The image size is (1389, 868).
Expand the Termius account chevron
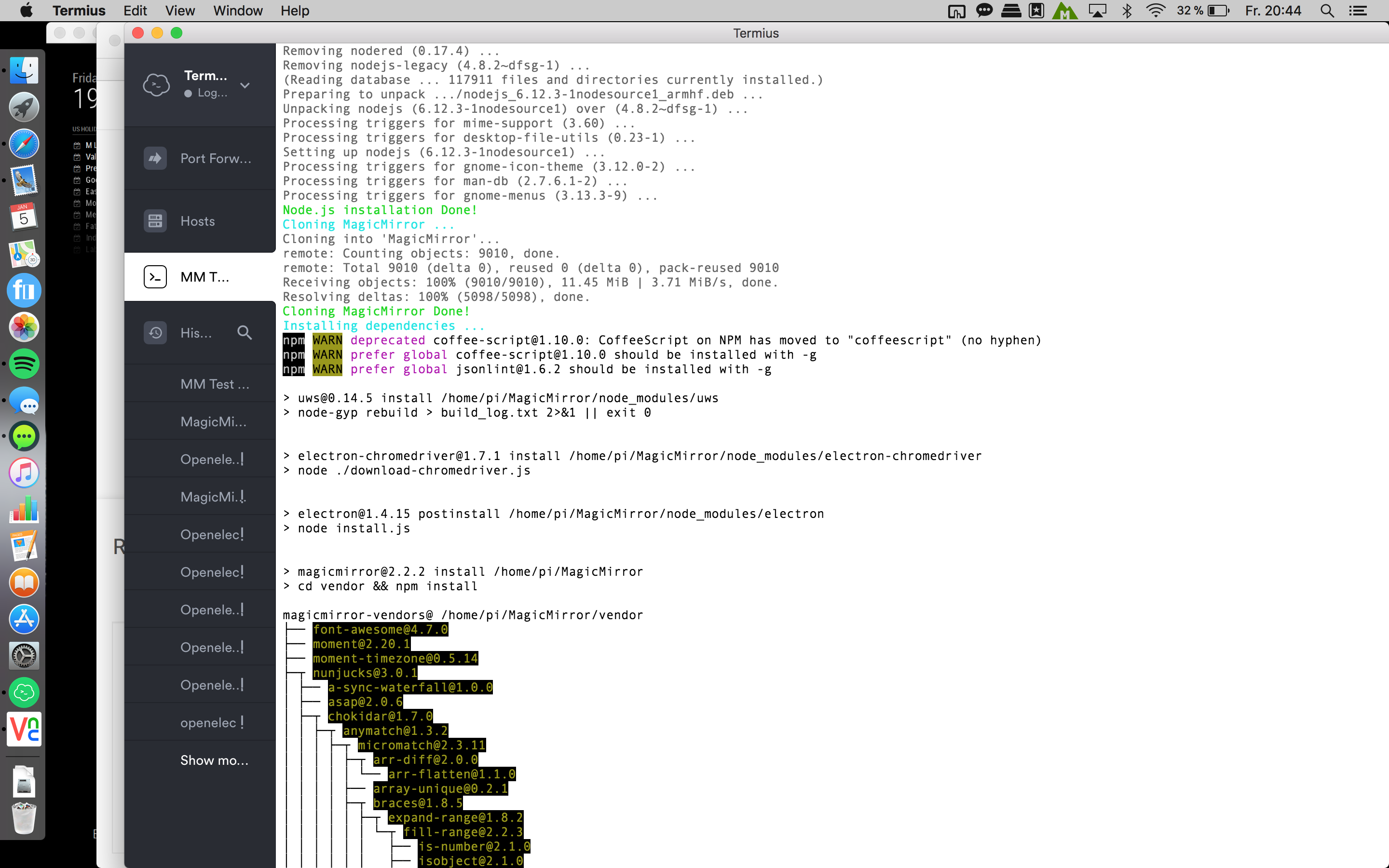(x=245, y=85)
